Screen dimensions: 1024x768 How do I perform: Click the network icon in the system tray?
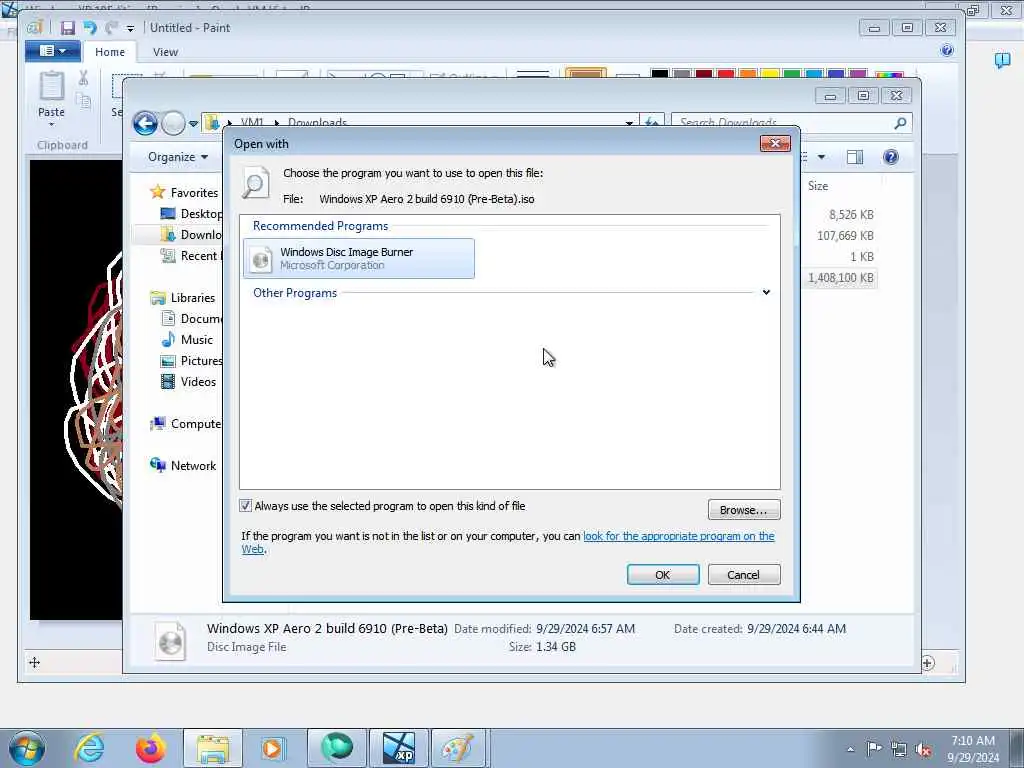(899, 749)
